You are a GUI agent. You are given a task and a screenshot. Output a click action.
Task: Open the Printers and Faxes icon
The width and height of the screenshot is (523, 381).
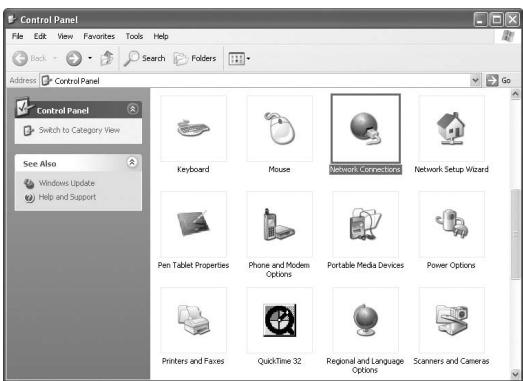tap(193, 320)
